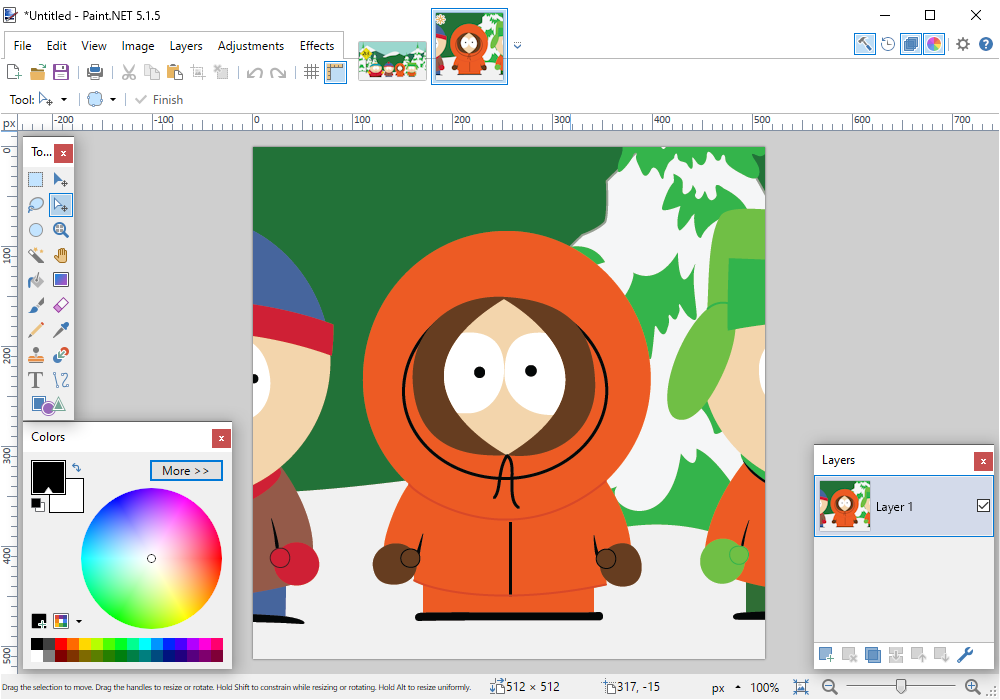Open the File menu
1000x700 pixels.
(x=22, y=46)
